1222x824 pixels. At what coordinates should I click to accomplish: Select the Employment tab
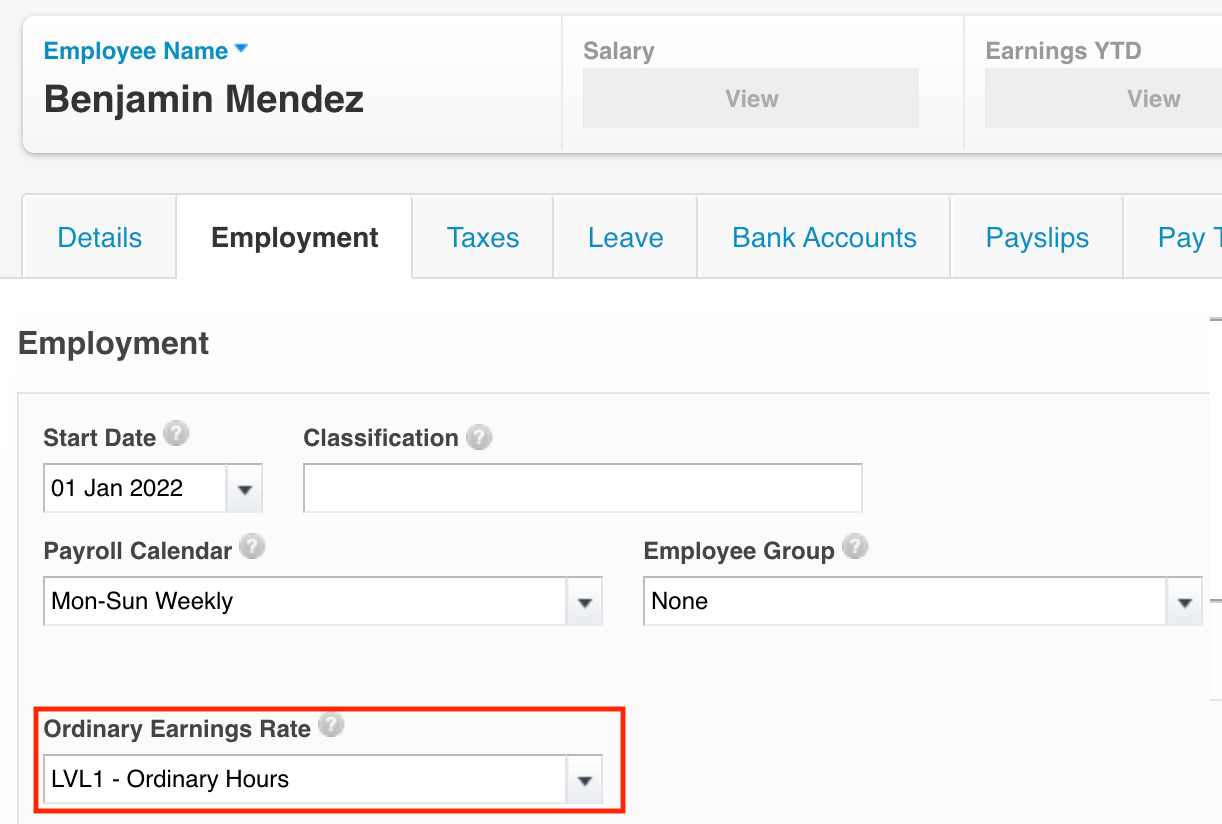coord(293,237)
